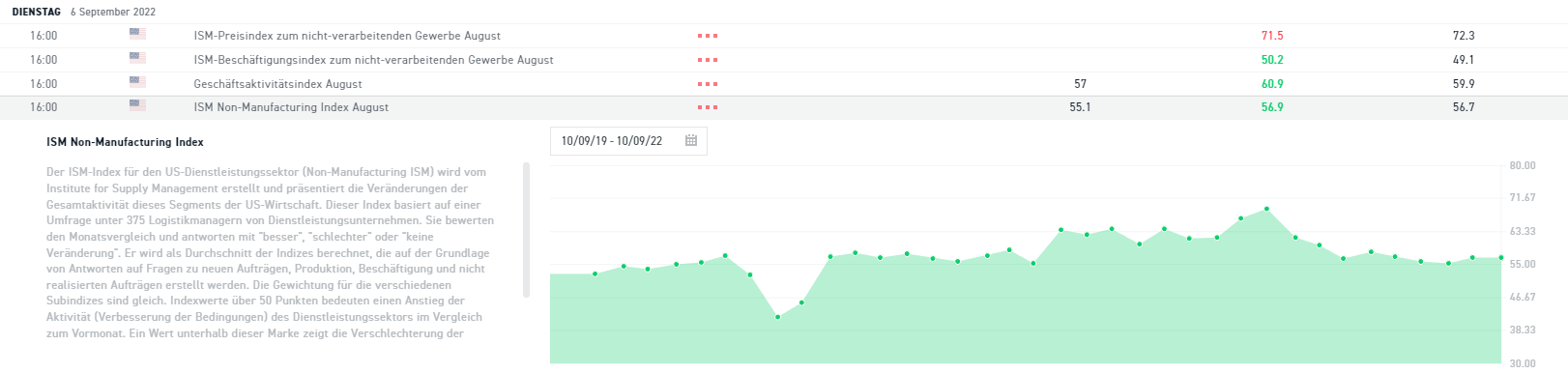Screen dimensions: 1568x374
Task: Click the date range field 10/09/19 - 10/09/22
Action: pyautogui.click(x=628, y=140)
